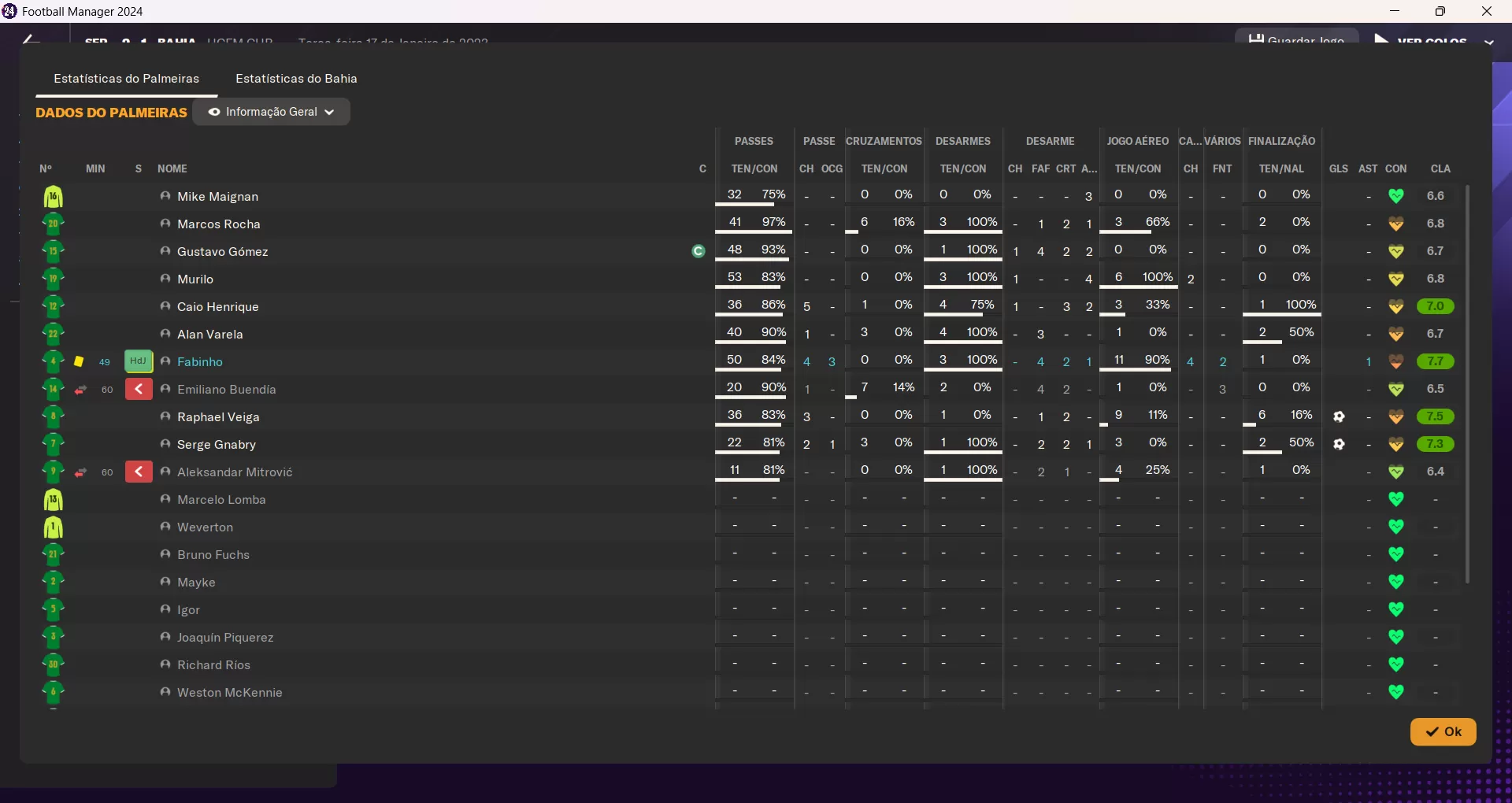Screen dimensions: 1512x803
Task: Click Serge Gnabry's 7.3 rating badge
Action: coord(1435,444)
